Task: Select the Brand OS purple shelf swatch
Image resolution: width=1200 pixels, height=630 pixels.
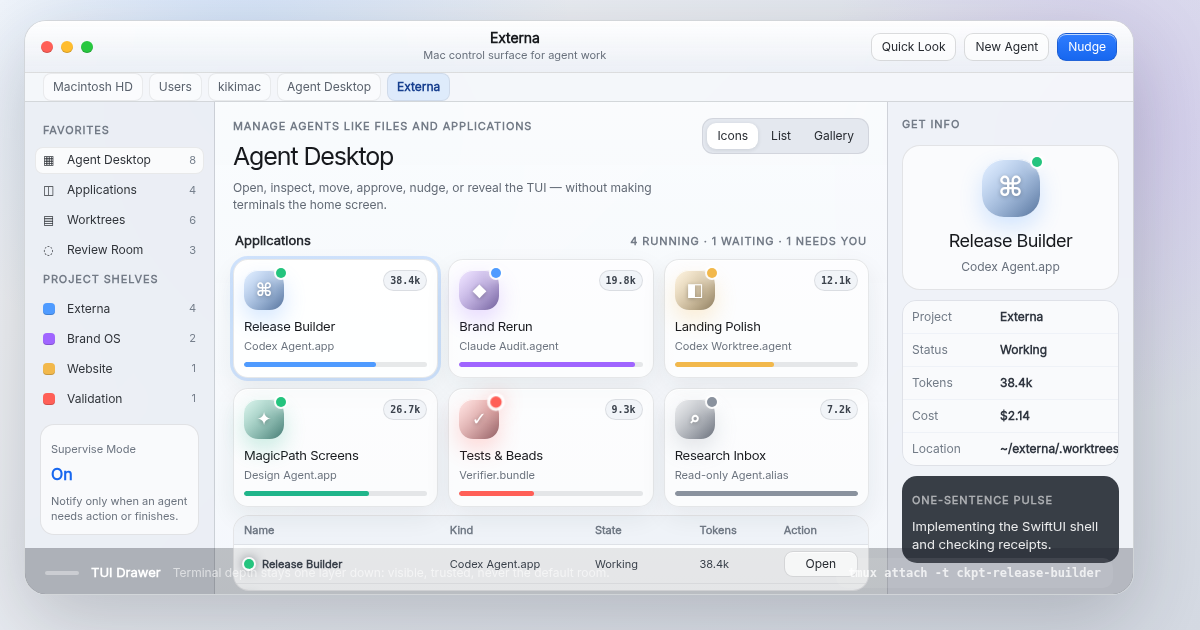Action: pyautogui.click(x=49, y=339)
